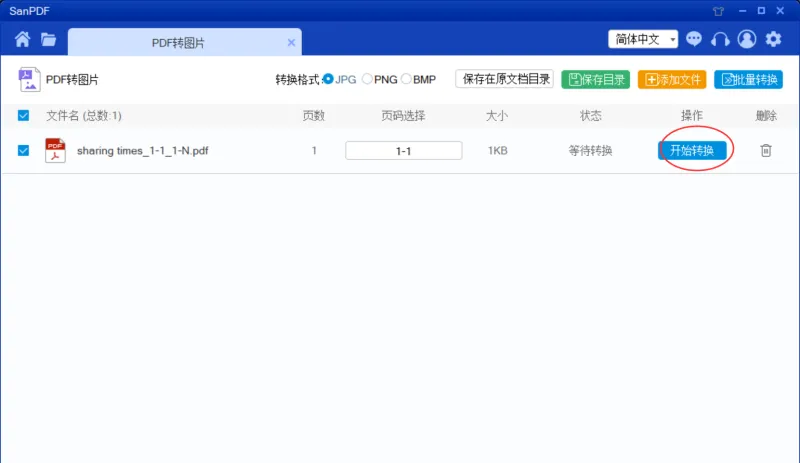
Task: Click the 1-1 page range field
Action: click(x=404, y=151)
